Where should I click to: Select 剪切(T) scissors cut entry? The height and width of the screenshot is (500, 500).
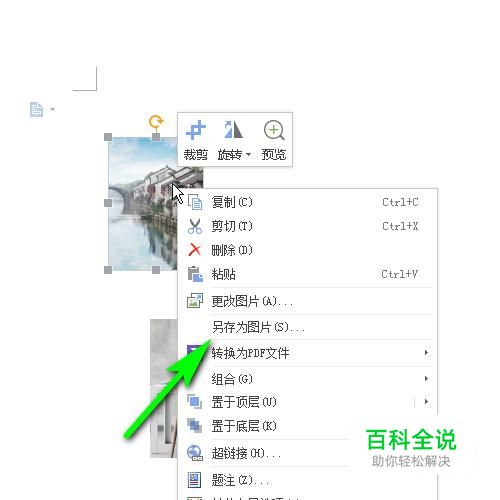tap(307, 226)
